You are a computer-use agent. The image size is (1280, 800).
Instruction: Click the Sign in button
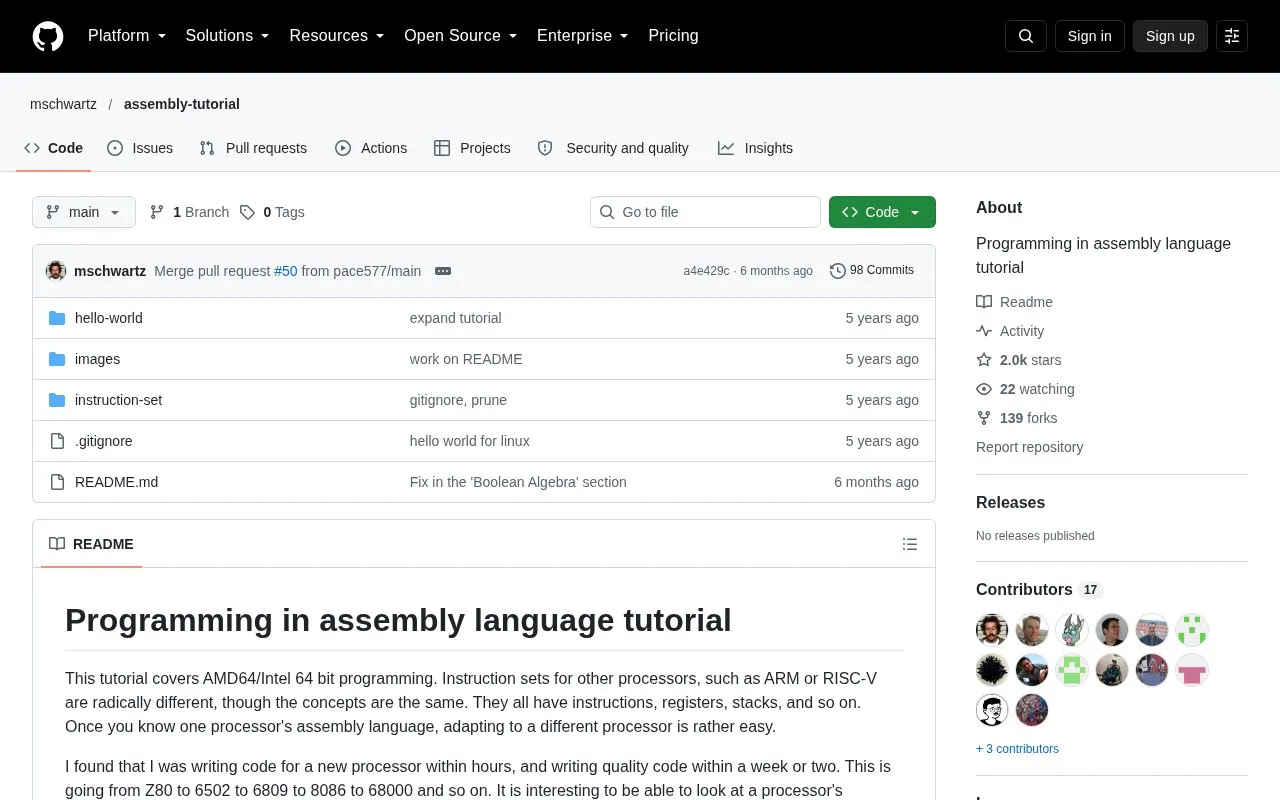[1090, 36]
